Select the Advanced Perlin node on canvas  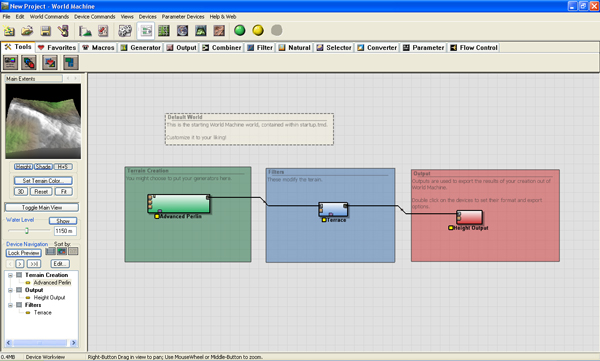coord(179,203)
